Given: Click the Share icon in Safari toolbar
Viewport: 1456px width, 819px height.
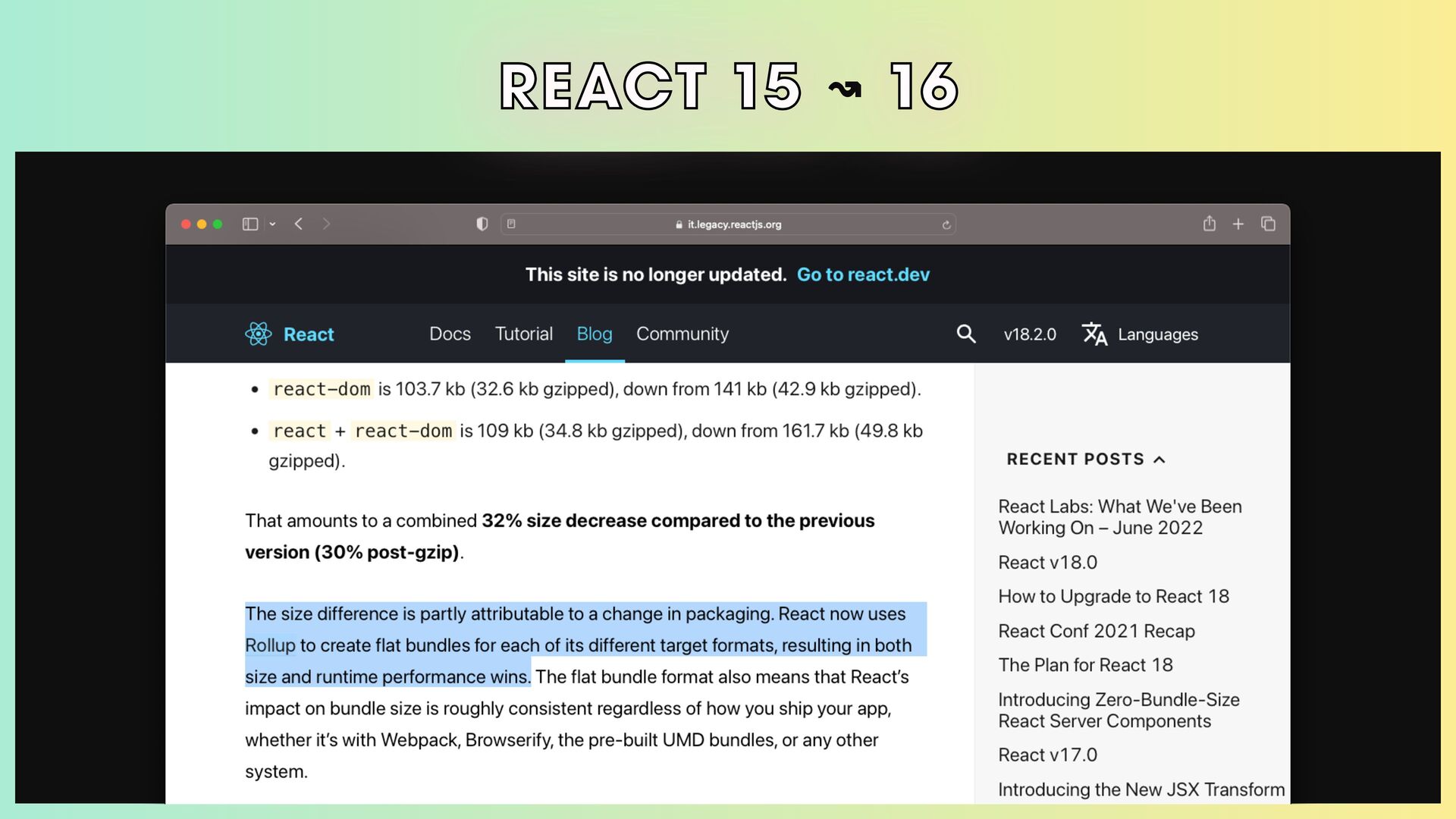Looking at the screenshot, I should click(x=1210, y=224).
